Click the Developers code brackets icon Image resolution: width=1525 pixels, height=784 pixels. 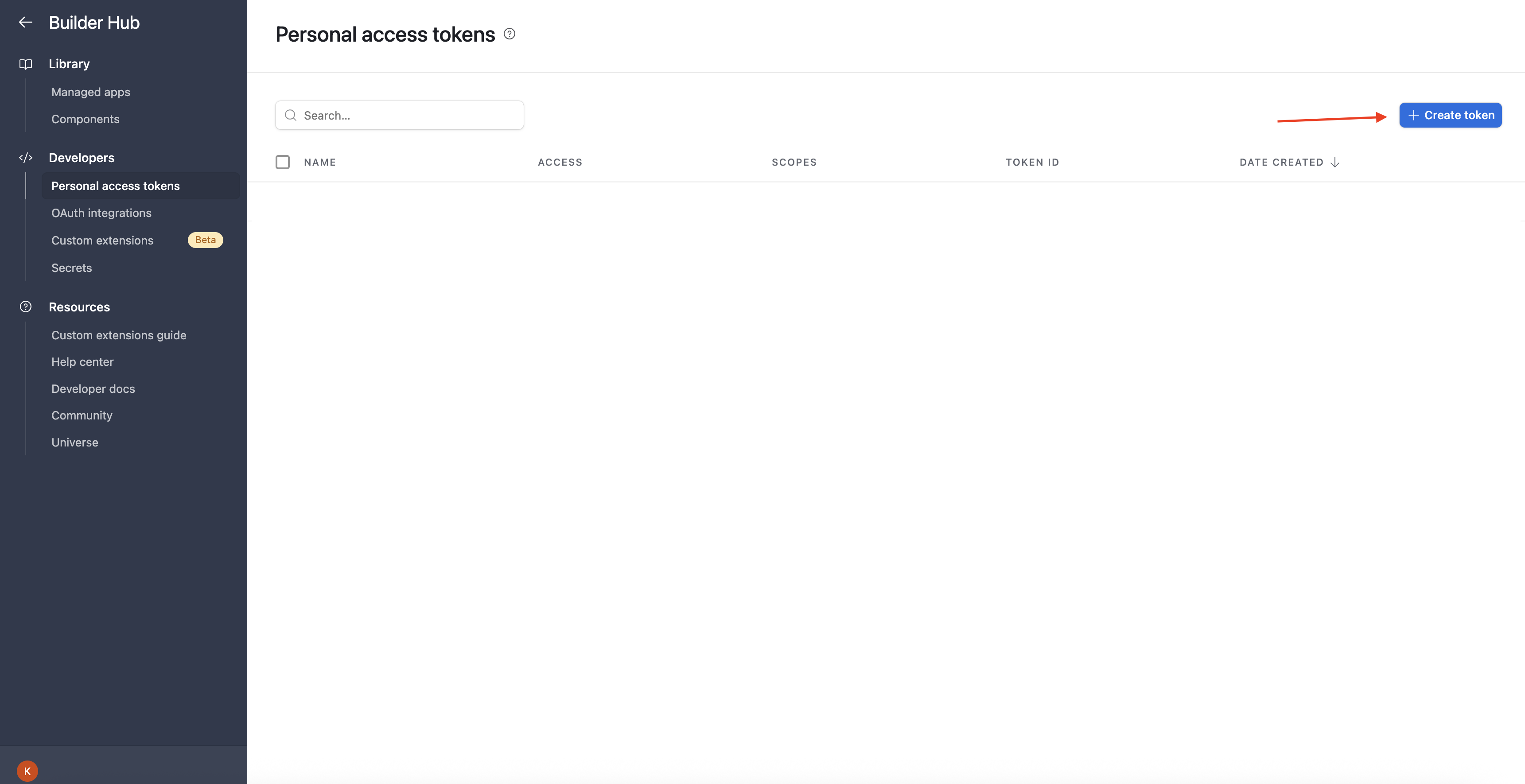(x=25, y=158)
